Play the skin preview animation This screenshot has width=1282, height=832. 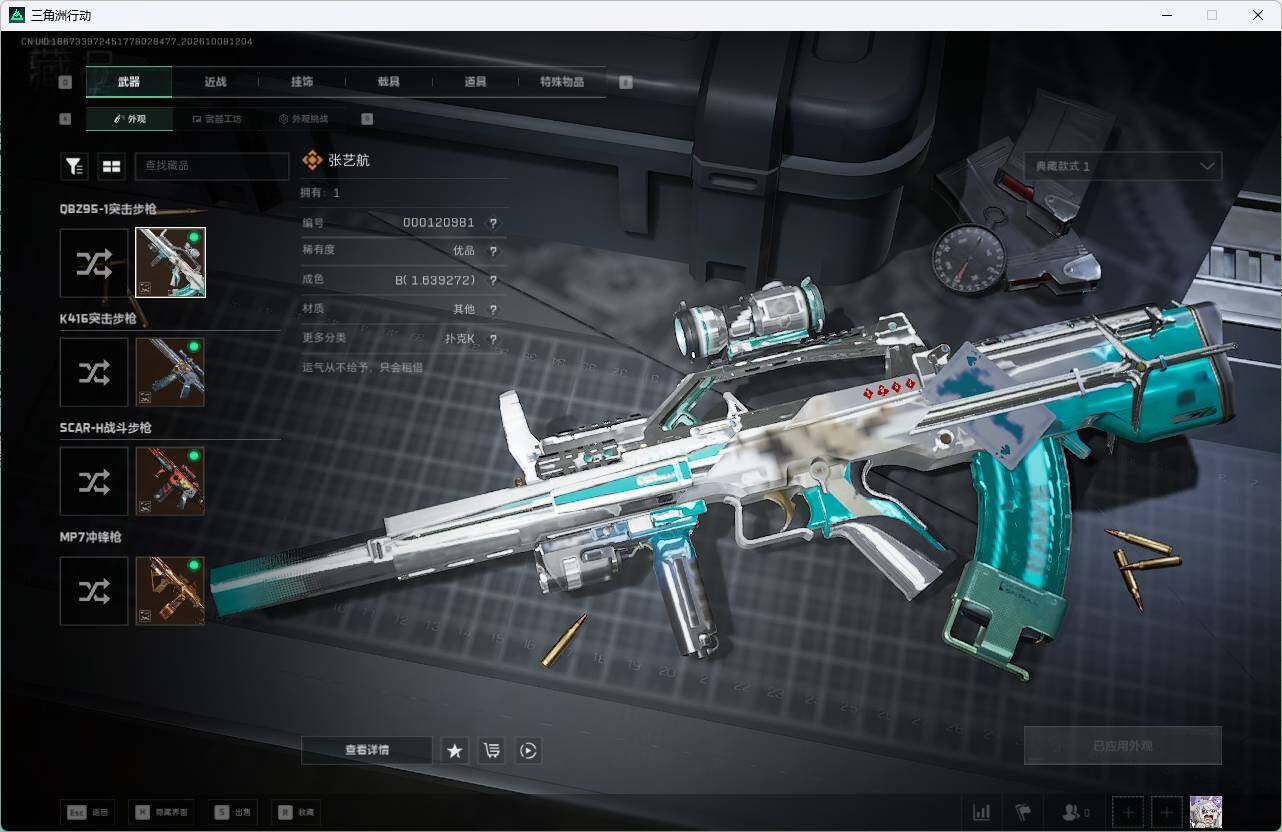pos(528,750)
